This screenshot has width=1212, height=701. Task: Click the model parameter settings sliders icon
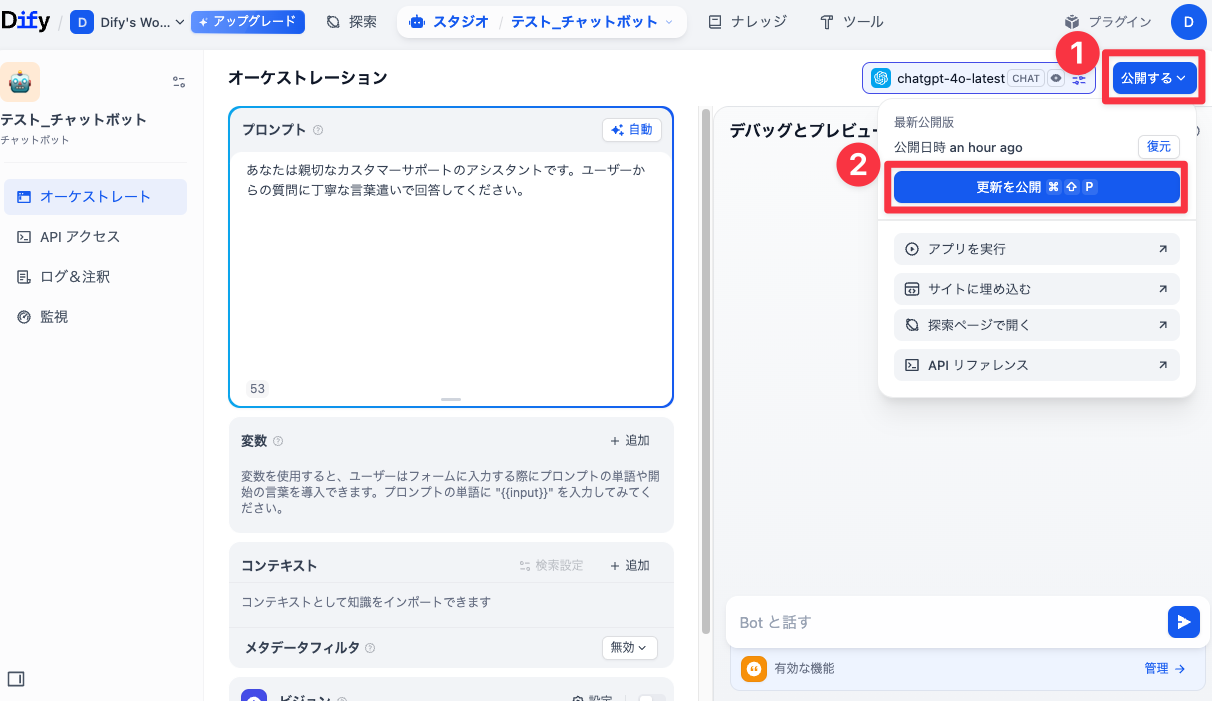[1079, 78]
